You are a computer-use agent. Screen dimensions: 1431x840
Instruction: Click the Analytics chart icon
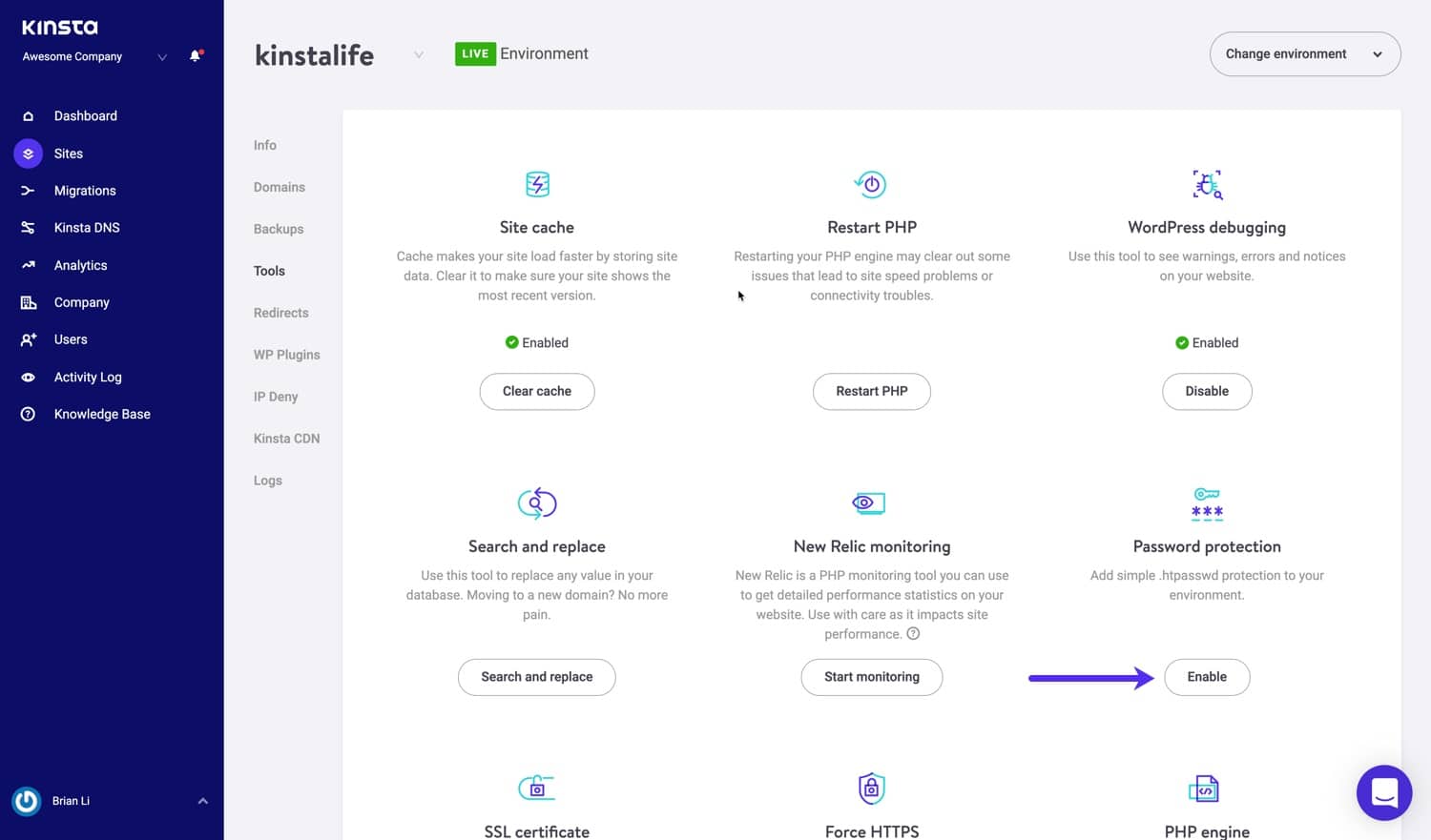(28, 265)
